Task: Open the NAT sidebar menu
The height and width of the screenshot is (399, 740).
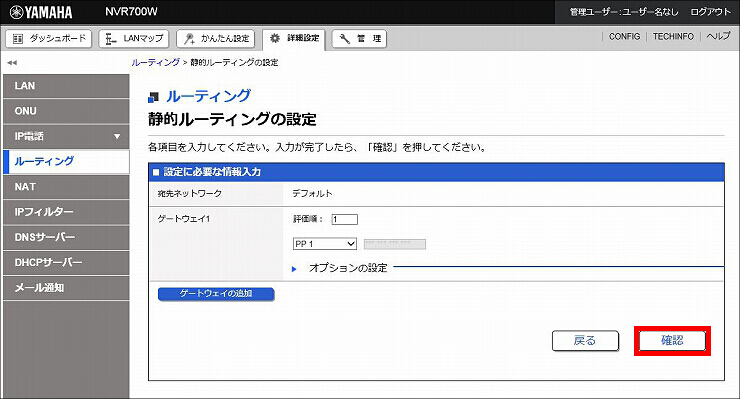Action: coord(66,187)
